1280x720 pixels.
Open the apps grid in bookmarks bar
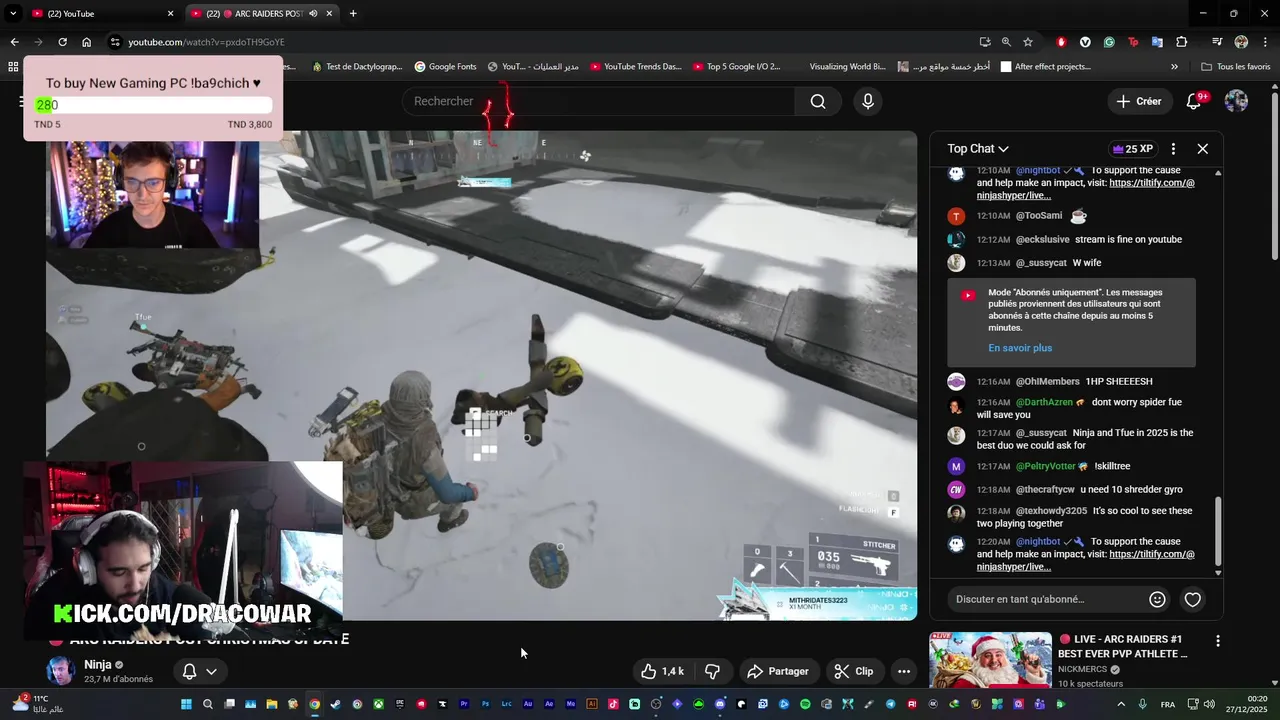pos(13,67)
